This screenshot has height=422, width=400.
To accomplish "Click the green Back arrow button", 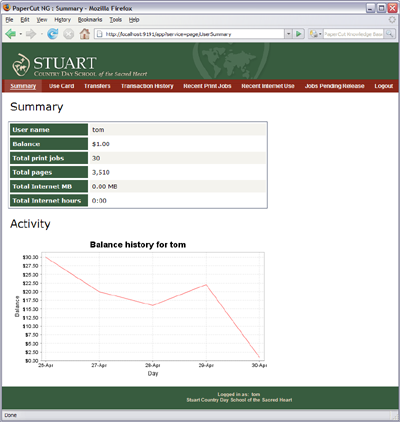I will coord(11,34).
